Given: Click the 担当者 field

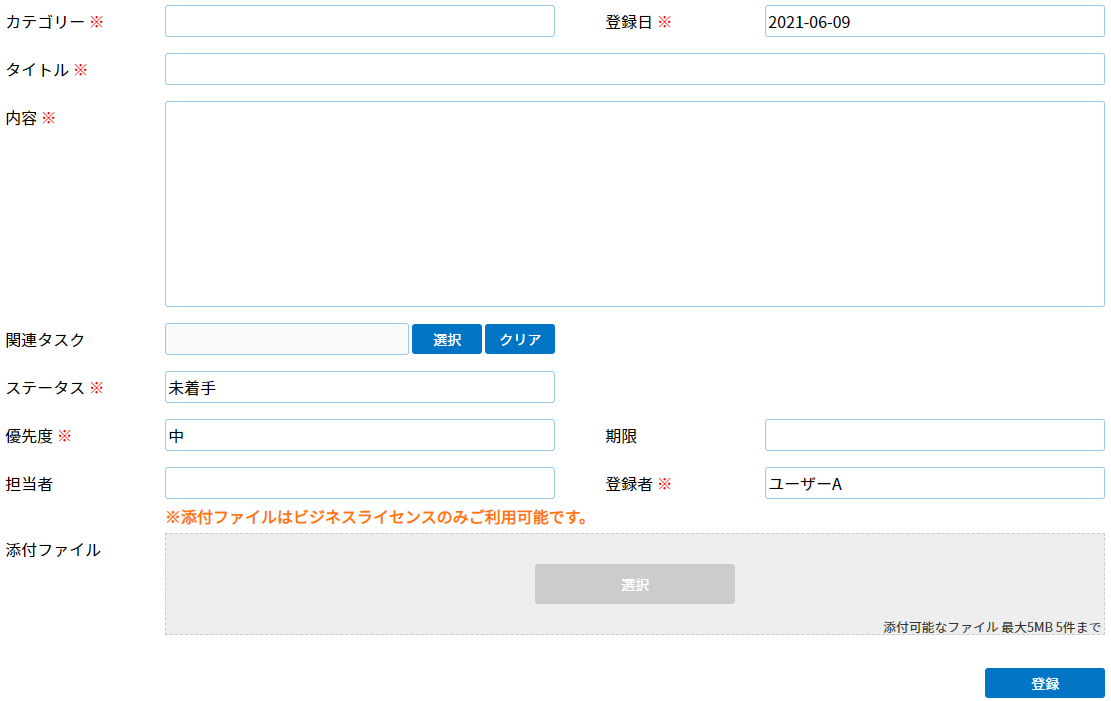Looking at the screenshot, I should (359, 483).
